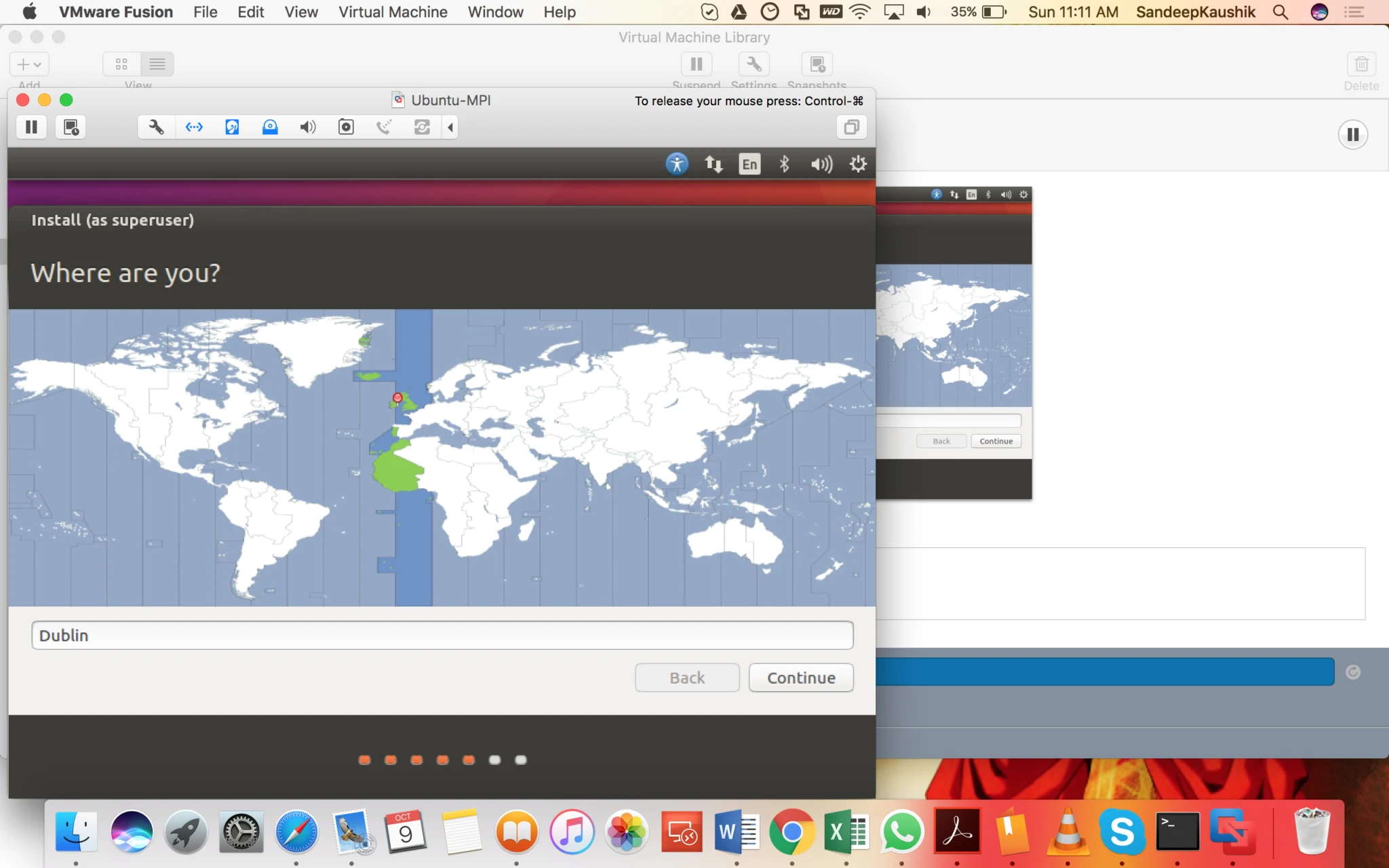Viewport: 1389px width, 868px height.
Task: Click the Bluetooth indicator in Ubuntu panel
Action: 785,163
